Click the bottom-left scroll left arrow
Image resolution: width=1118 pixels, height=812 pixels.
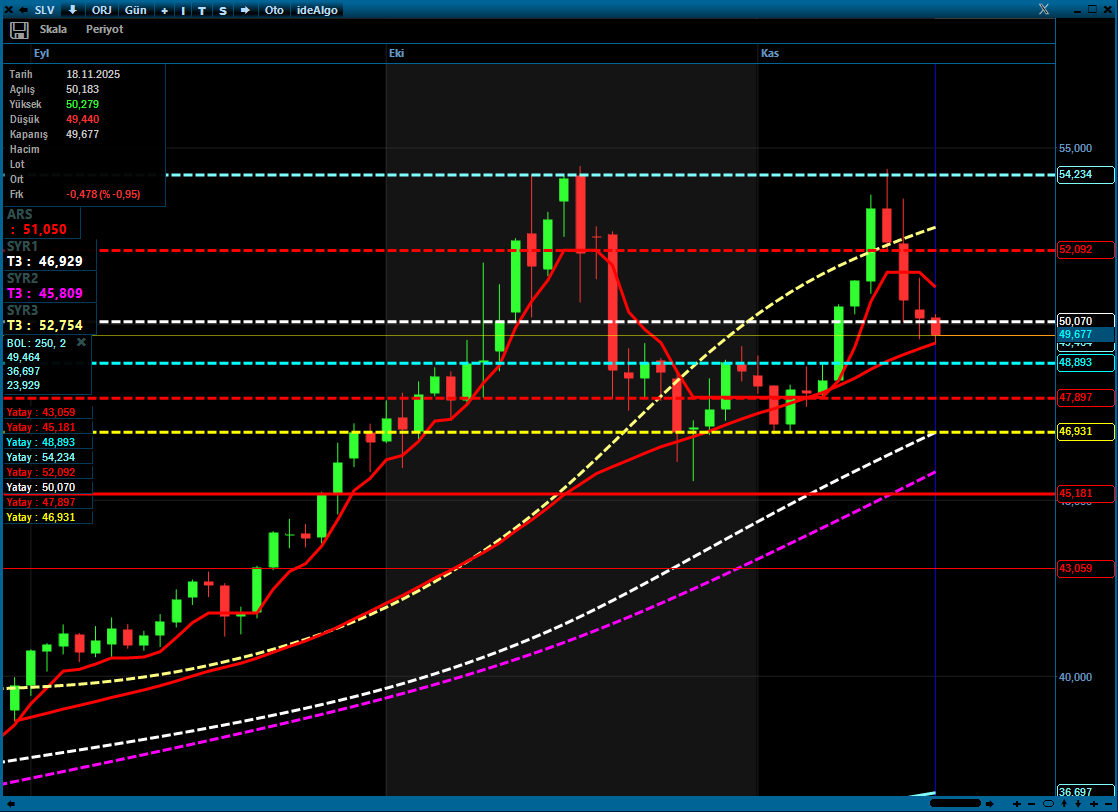[x=11, y=804]
